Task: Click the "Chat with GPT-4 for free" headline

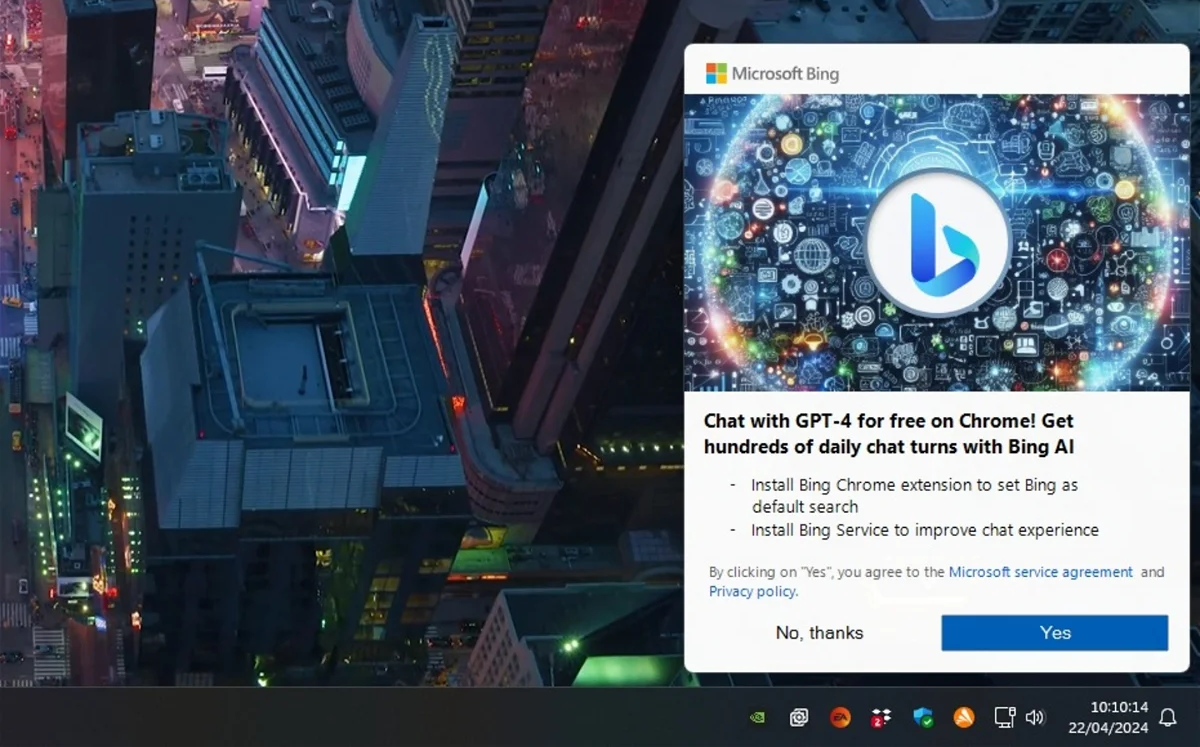Action: click(x=889, y=434)
